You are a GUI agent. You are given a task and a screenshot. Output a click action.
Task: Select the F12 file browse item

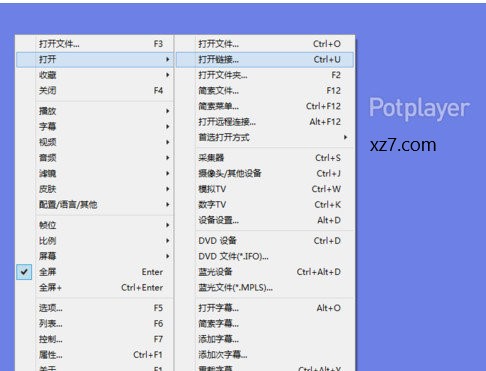pyautogui.click(x=265, y=91)
